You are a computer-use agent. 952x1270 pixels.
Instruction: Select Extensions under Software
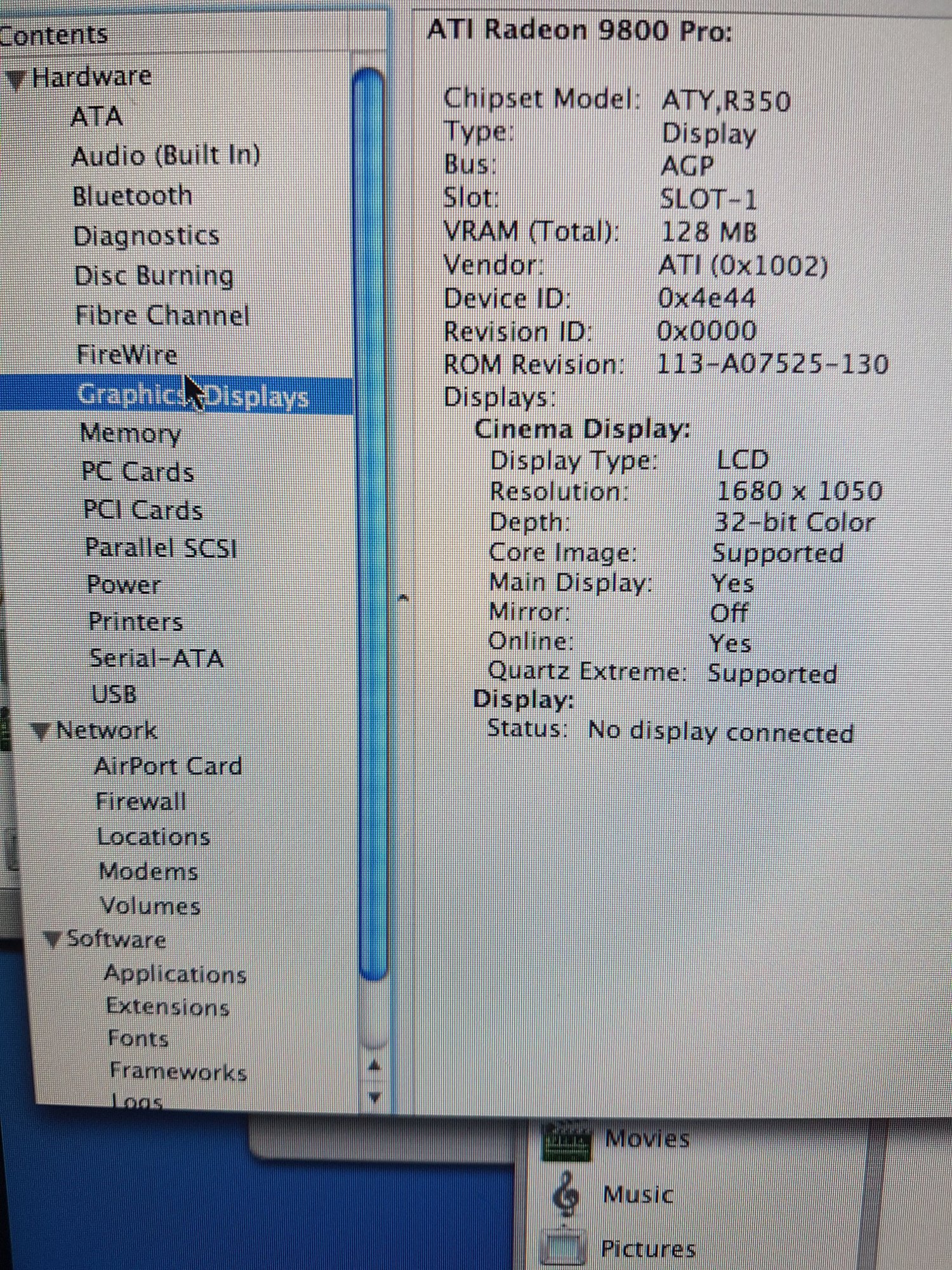[168, 1006]
